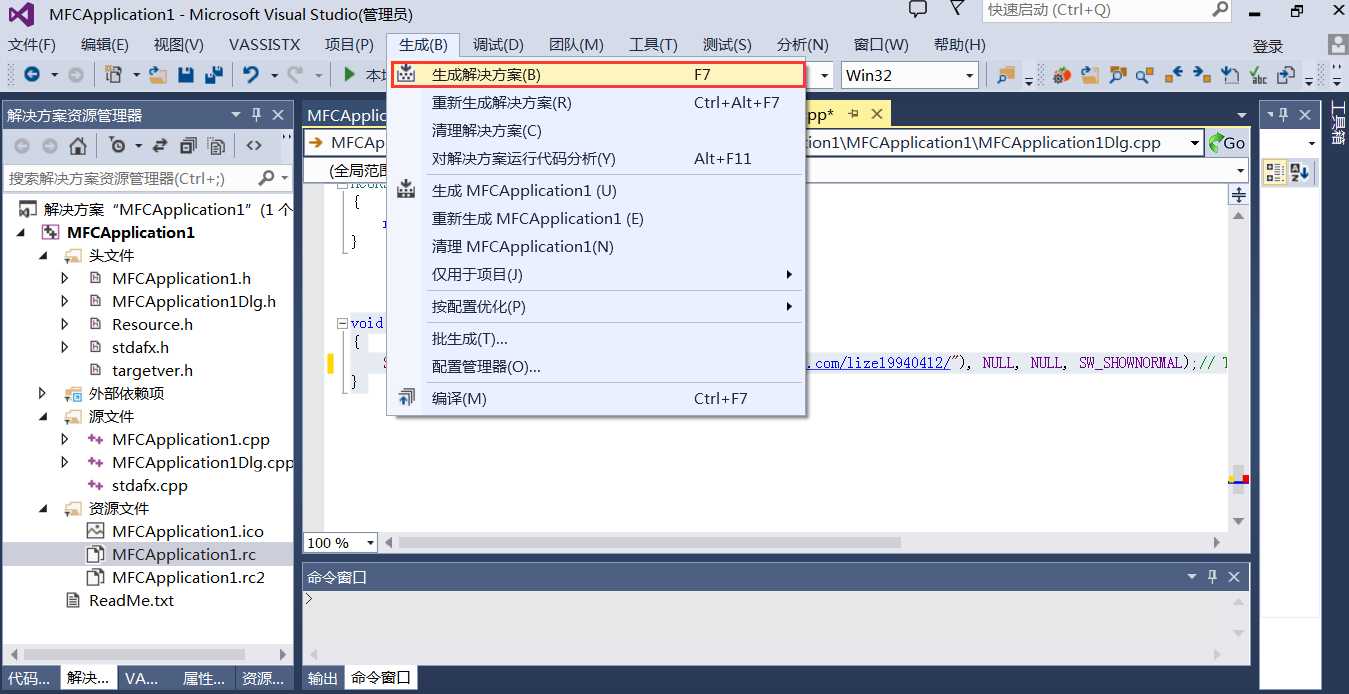This screenshot has height=694, width=1349.
Task: Click the go to next scope icon
Action: (1202, 75)
